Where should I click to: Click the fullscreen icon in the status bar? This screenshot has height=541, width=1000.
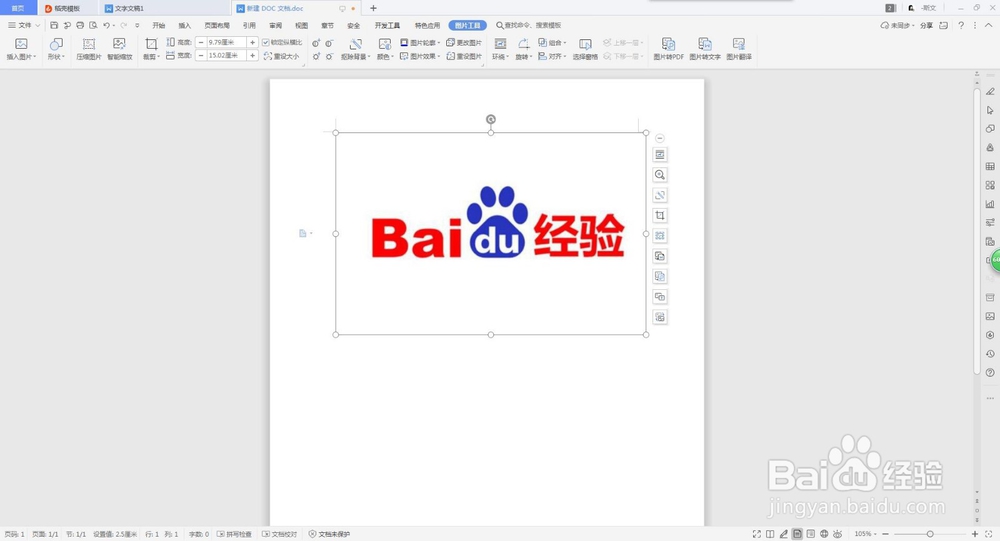(x=756, y=534)
